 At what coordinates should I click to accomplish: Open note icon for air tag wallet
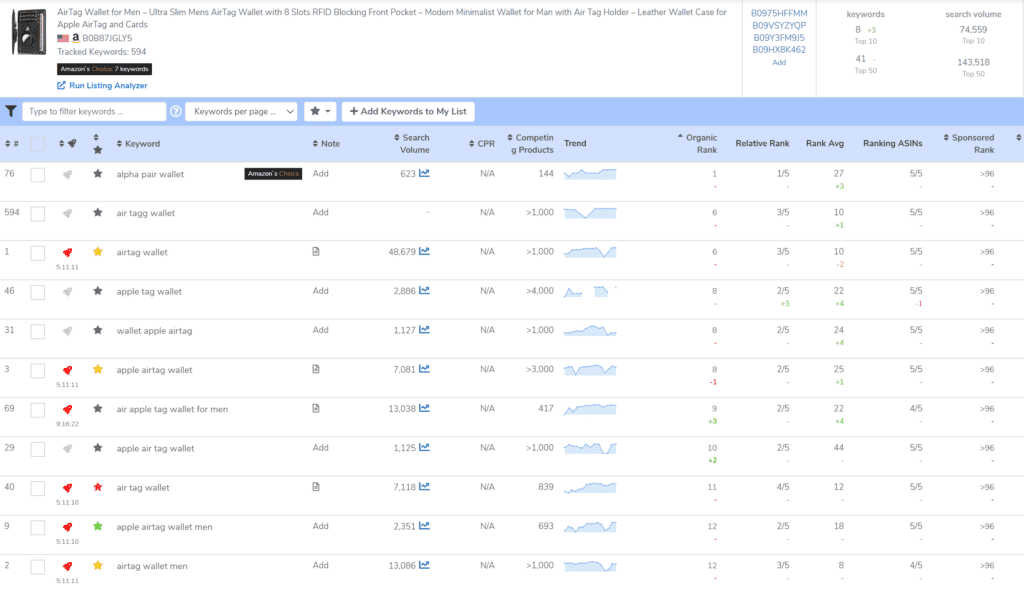316,487
